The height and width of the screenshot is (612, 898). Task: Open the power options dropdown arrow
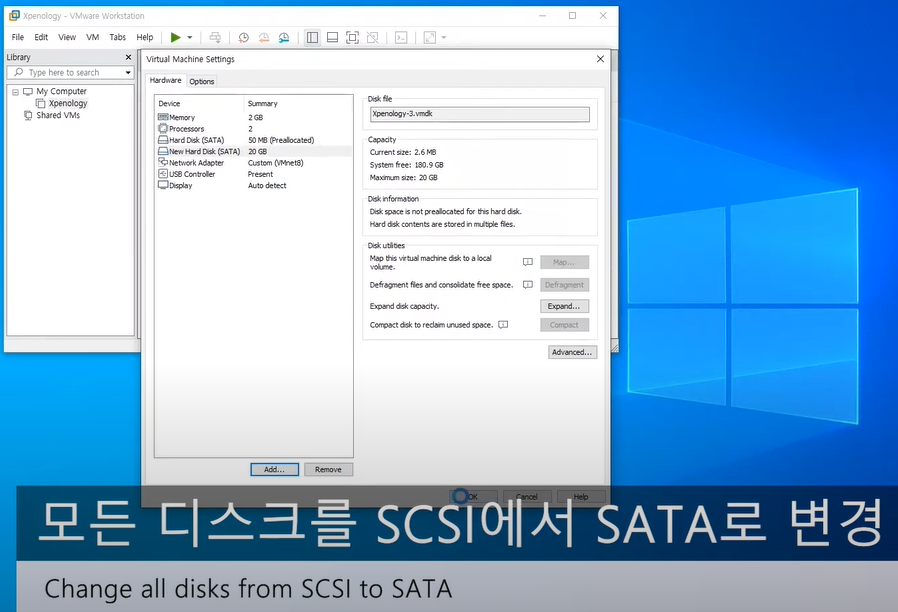point(190,37)
